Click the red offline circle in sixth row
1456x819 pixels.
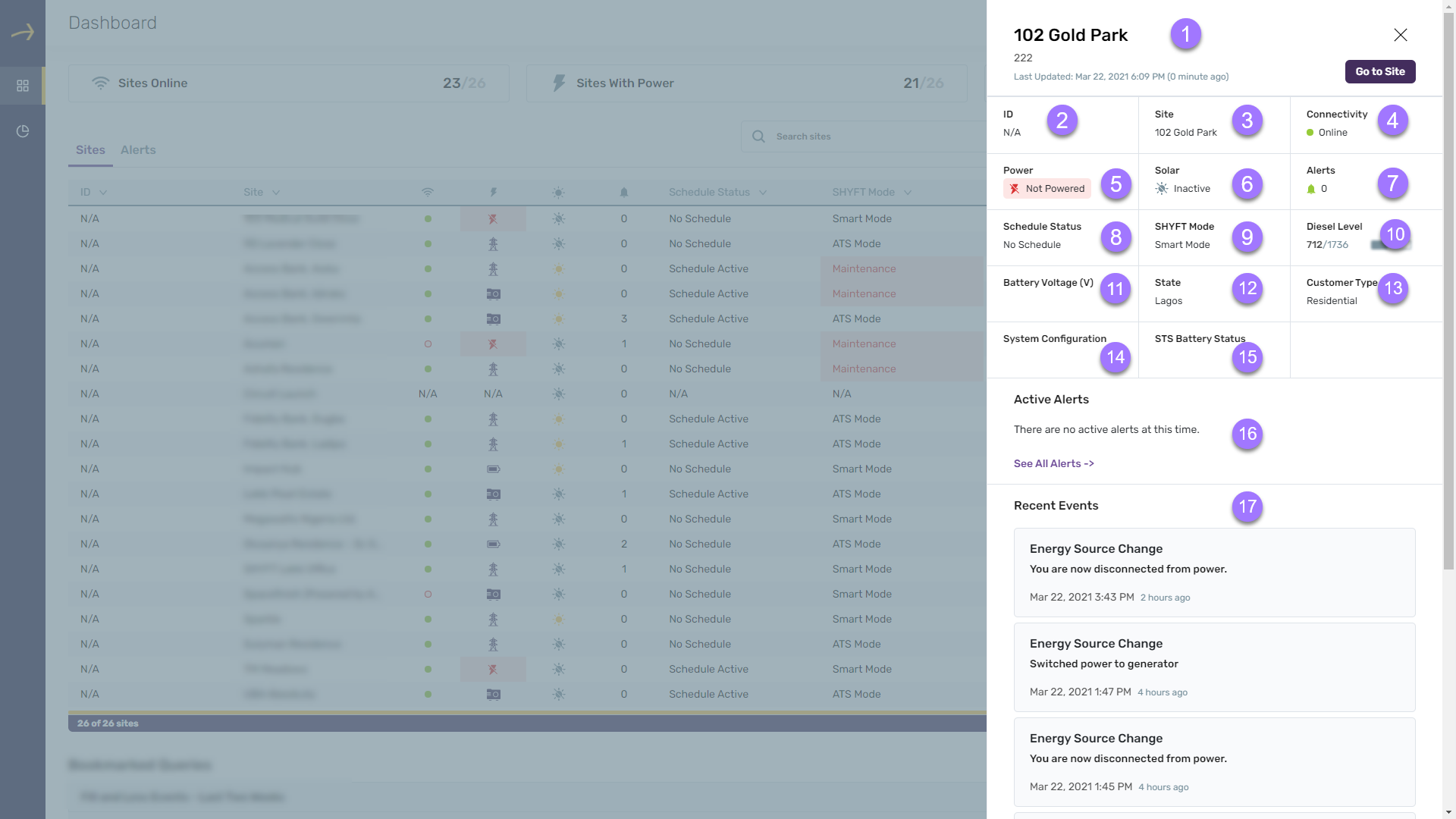point(428,344)
